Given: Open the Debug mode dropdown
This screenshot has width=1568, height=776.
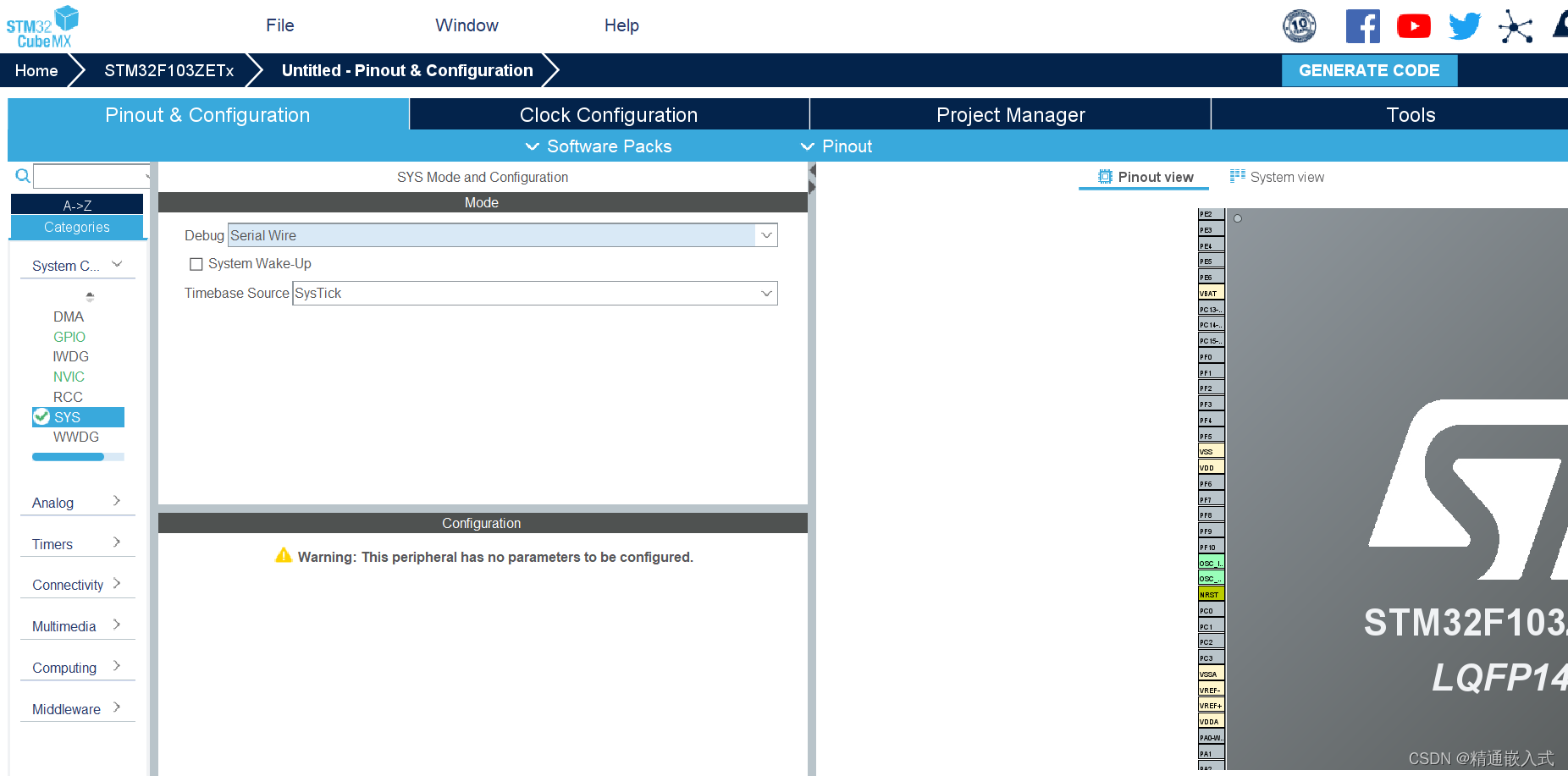Looking at the screenshot, I should pos(503,235).
